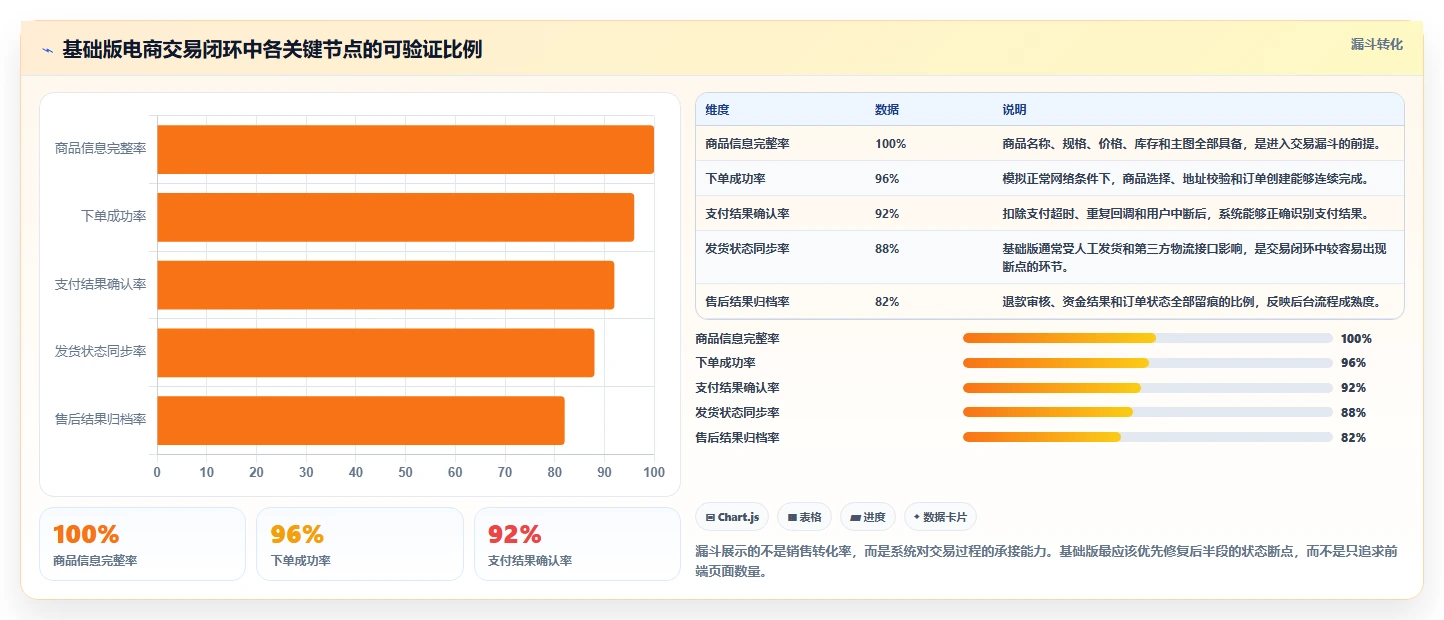Click table cell 发货状态同步率
Image resolution: width=1444 pixels, height=620 pixels.
747,249
